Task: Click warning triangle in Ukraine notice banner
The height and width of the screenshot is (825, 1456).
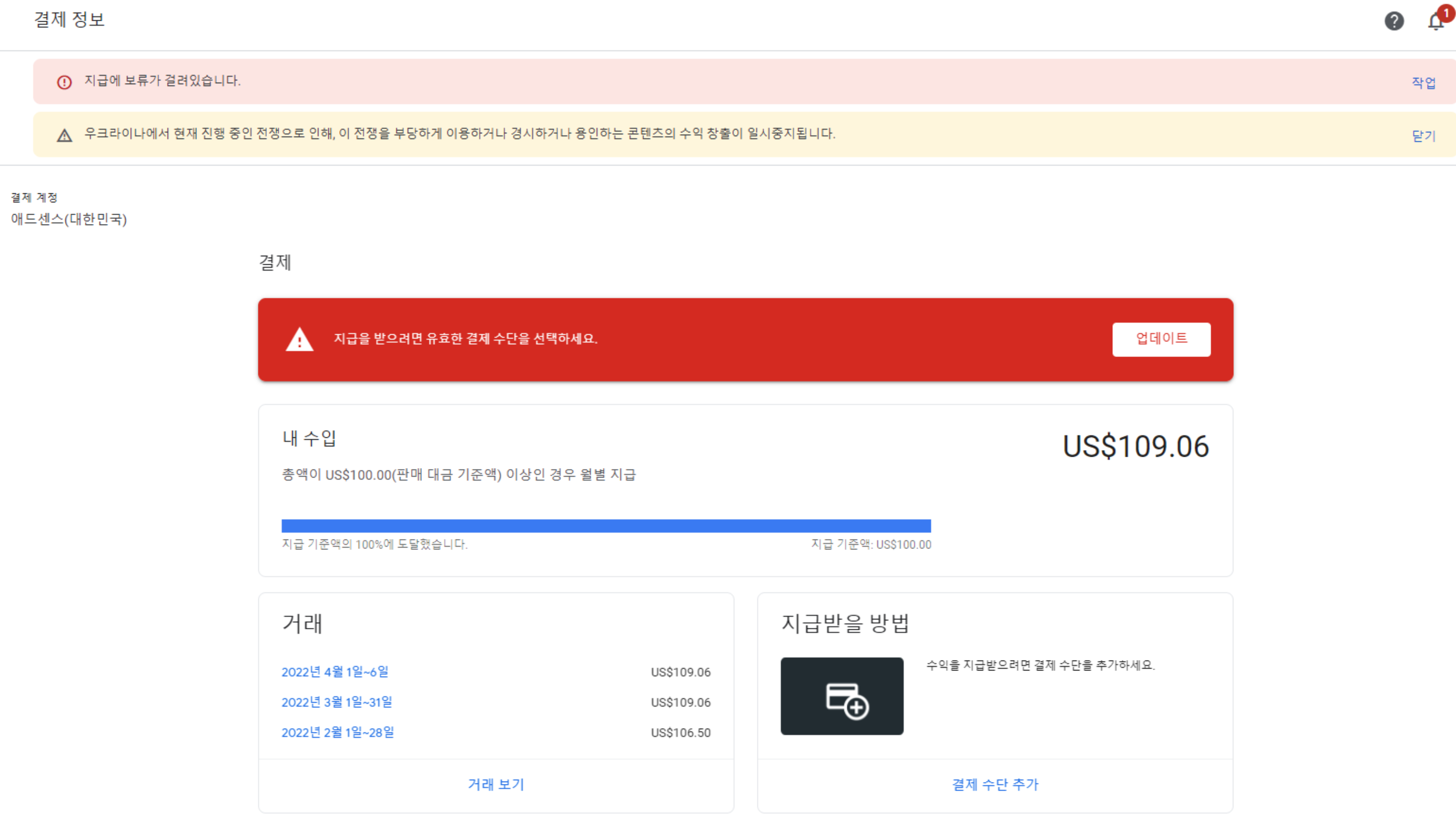Action: (65, 136)
